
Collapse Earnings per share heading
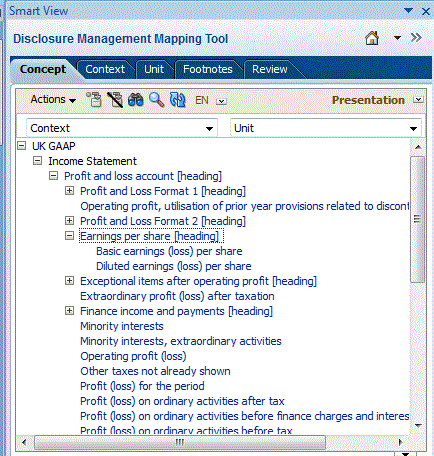pyautogui.click(x=69, y=236)
